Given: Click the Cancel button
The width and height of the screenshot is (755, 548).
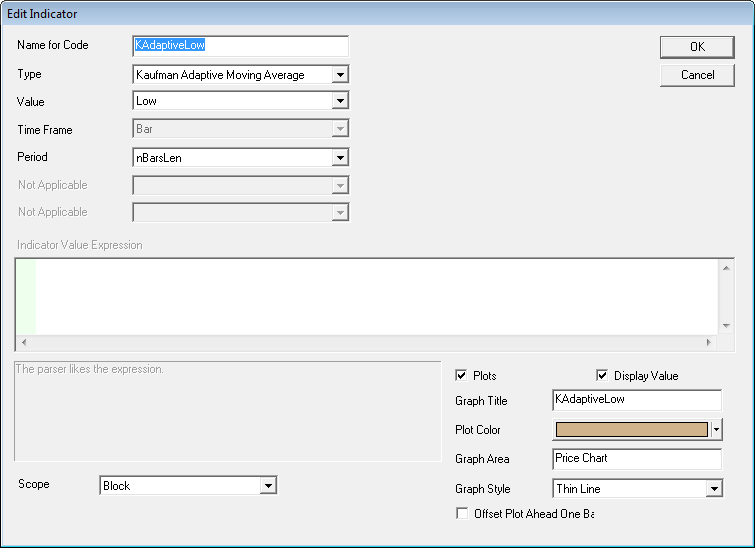Looking at the screenshot, I should (697, 75).
